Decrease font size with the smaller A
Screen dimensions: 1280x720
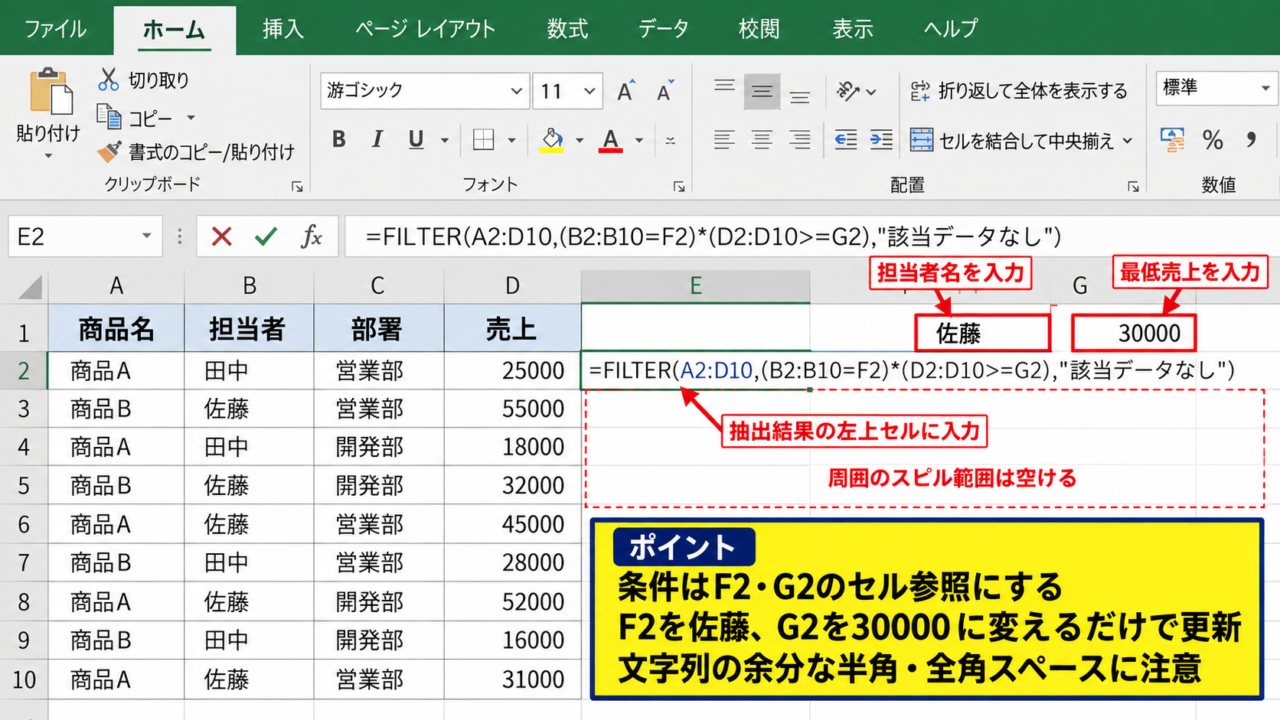(x=664, y=92)
